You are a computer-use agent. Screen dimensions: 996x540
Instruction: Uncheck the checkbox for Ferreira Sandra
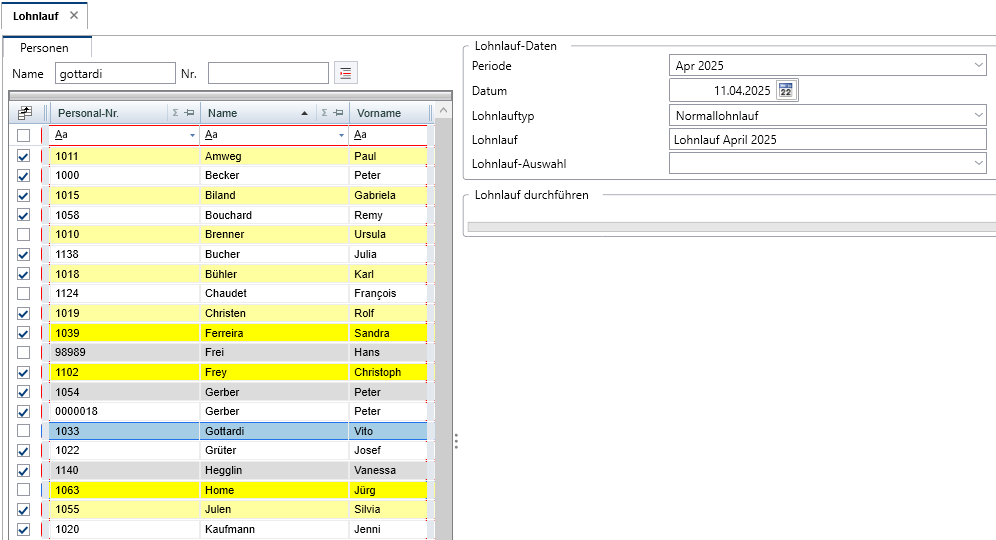click(24, 333)
